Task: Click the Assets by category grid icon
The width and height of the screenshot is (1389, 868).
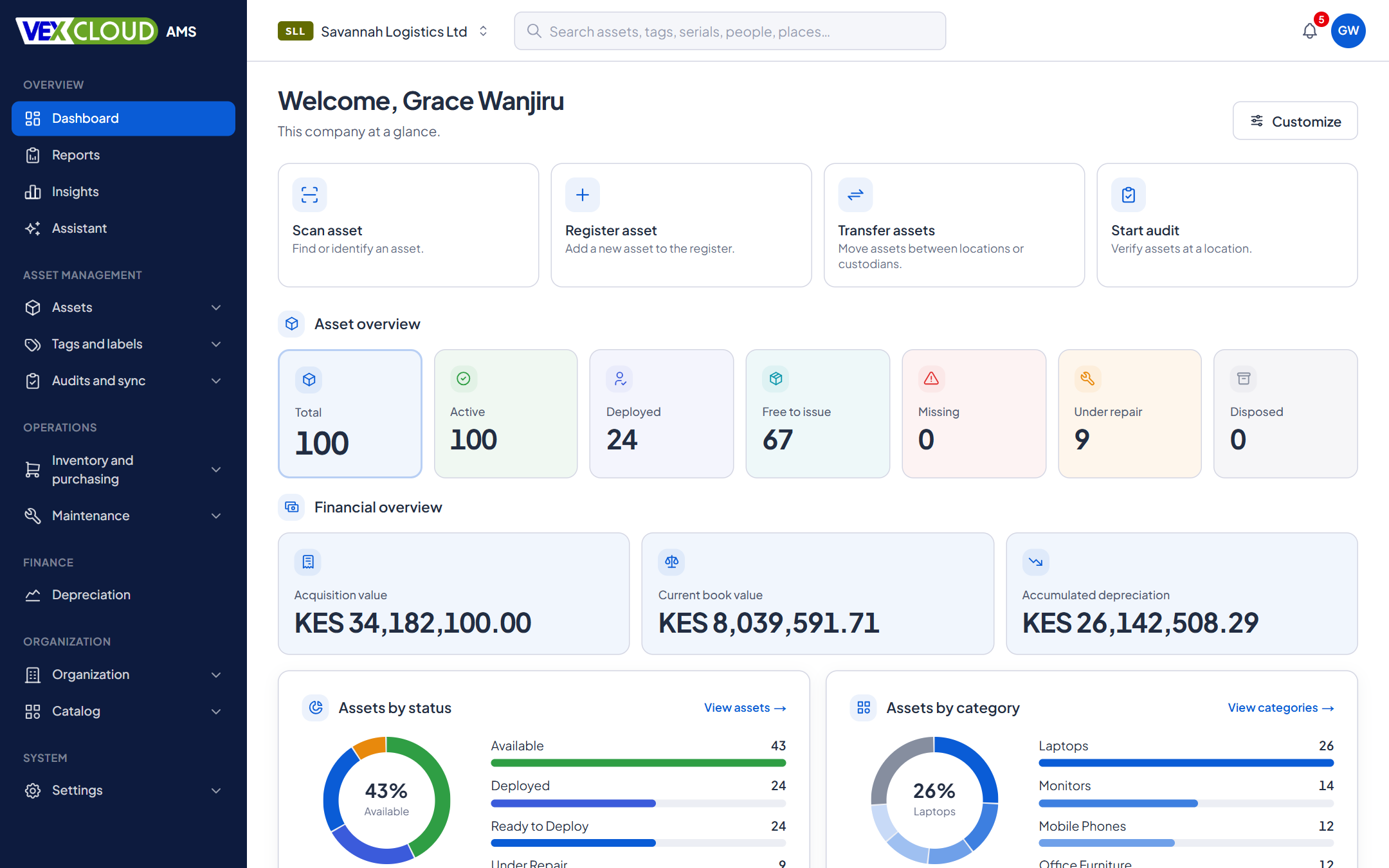Action: (x=864, y=708)
